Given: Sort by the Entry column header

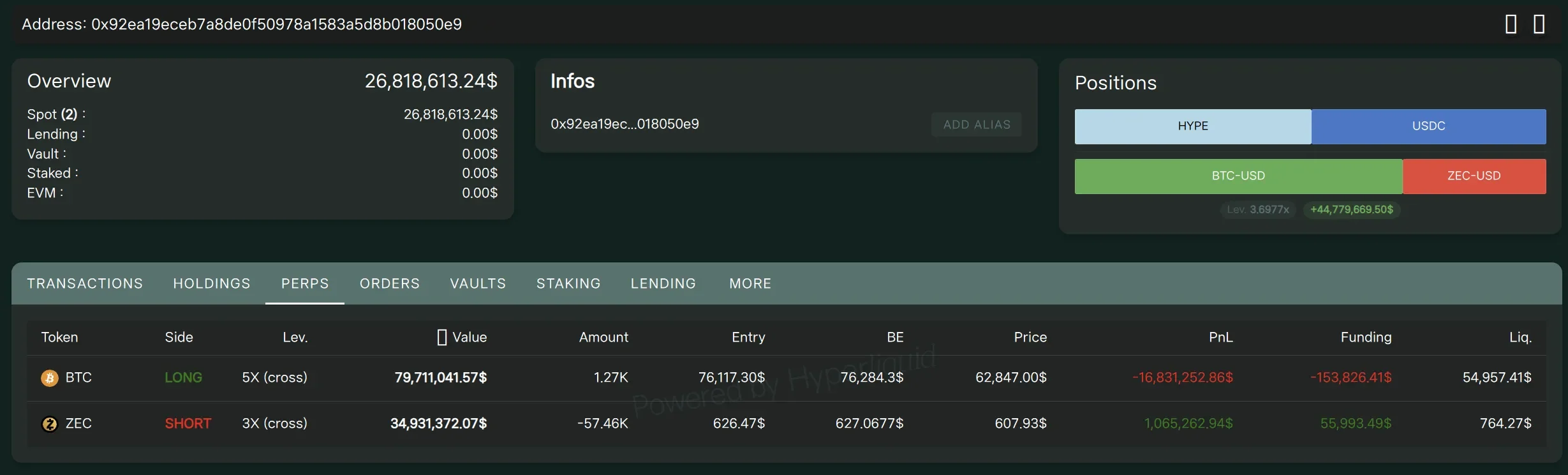Looking at the screenshot, I should click(x=748, y=337).
